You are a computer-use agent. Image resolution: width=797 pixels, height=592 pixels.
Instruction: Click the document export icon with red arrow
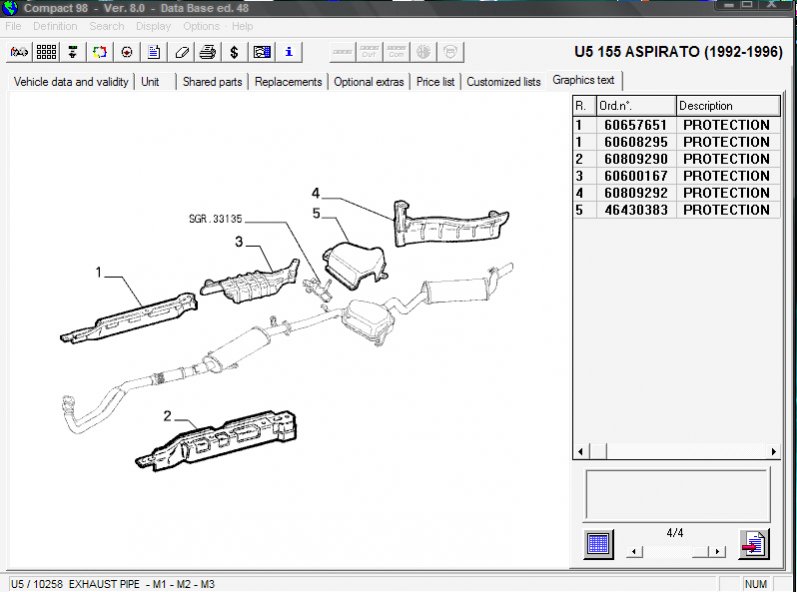(753, 544)
